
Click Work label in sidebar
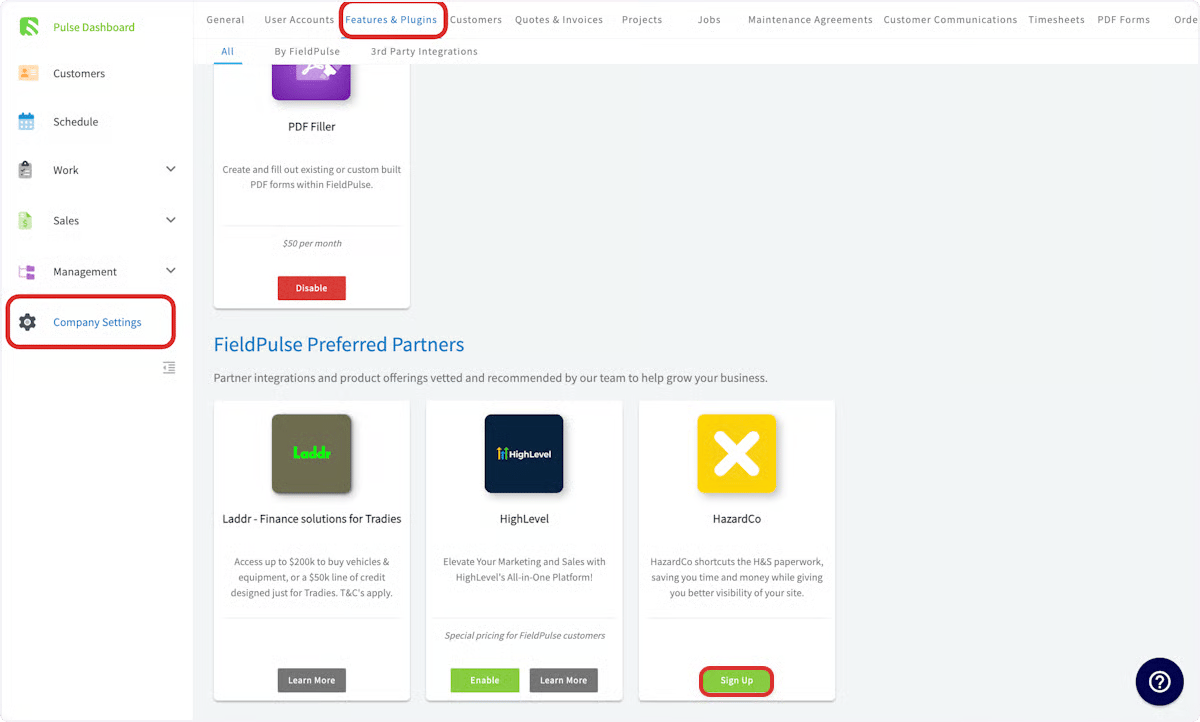66,170
